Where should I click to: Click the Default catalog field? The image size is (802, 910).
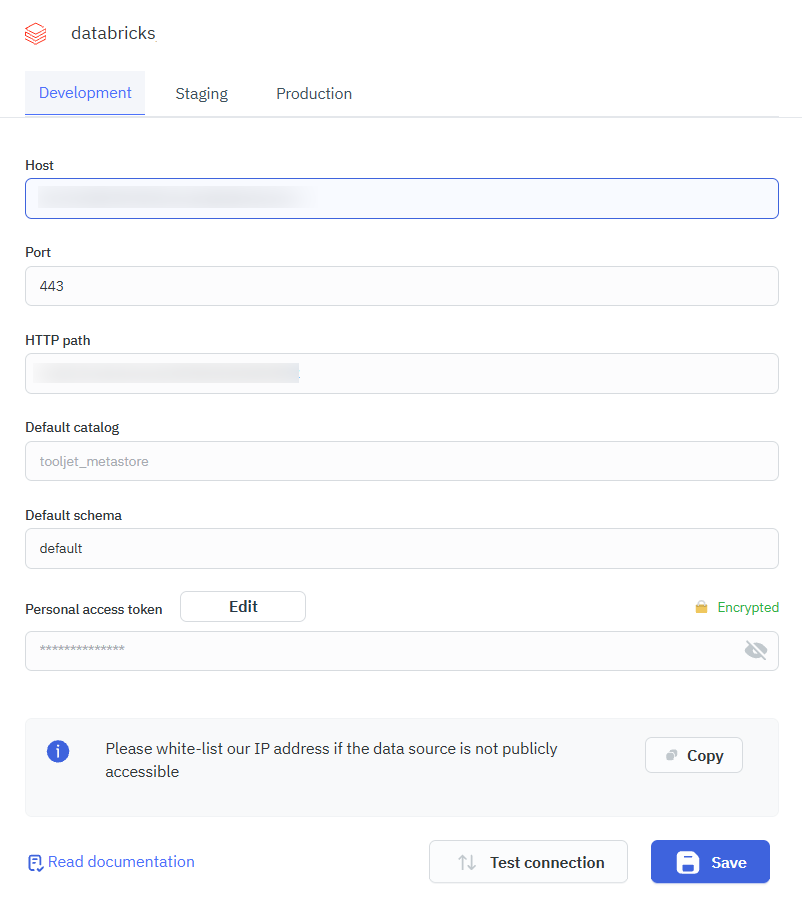400,461
